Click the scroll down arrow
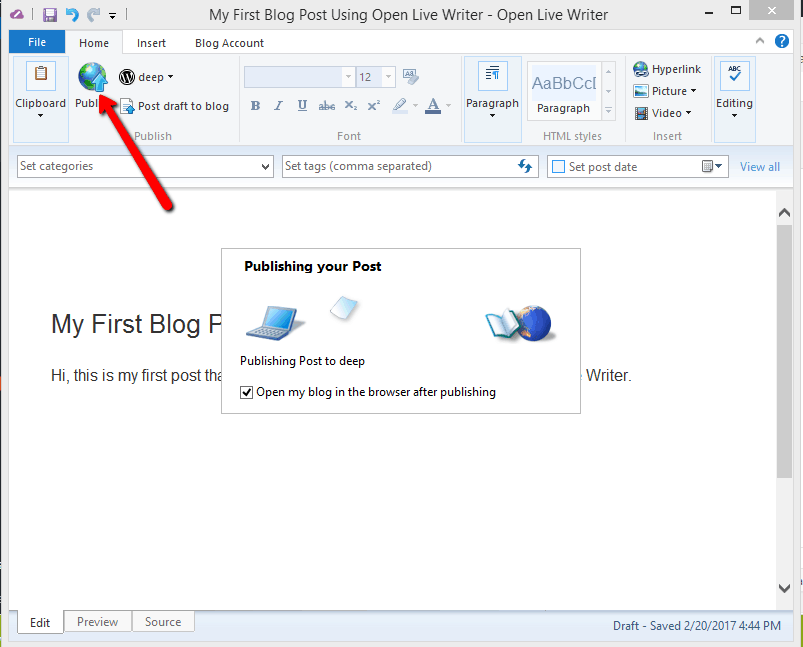803x647 pixels. [784, 588]
